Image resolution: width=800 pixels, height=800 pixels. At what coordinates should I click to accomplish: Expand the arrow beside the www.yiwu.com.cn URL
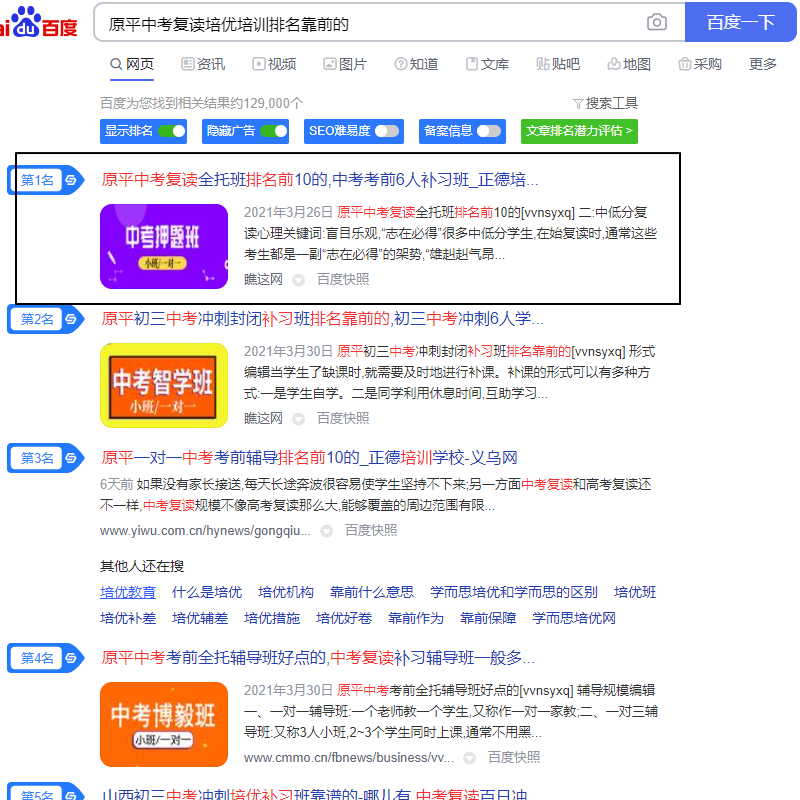coord(327,531)
